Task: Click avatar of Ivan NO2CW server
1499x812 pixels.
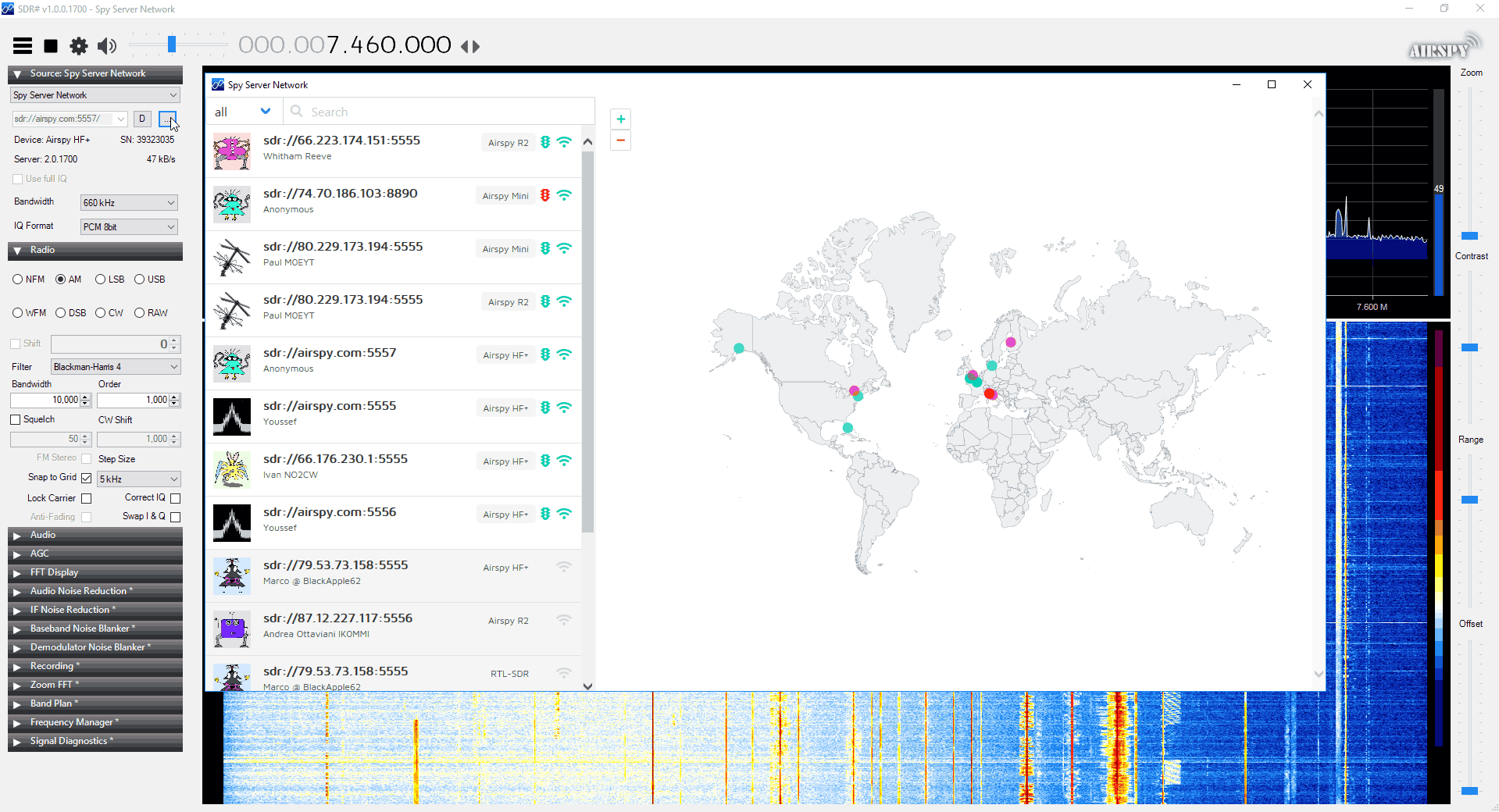Action: click(x=232, y=470)
